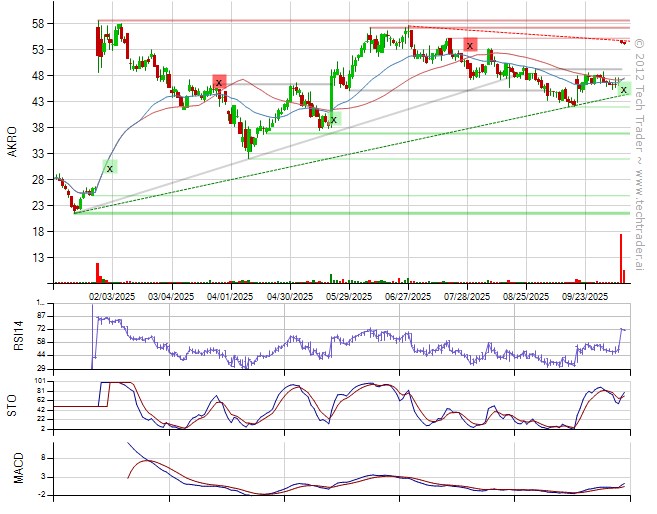Click the red X sell marker near 04/01/2025
This screenshot has height=514, width=657.
pyautogui.click(x=219, y=82)
